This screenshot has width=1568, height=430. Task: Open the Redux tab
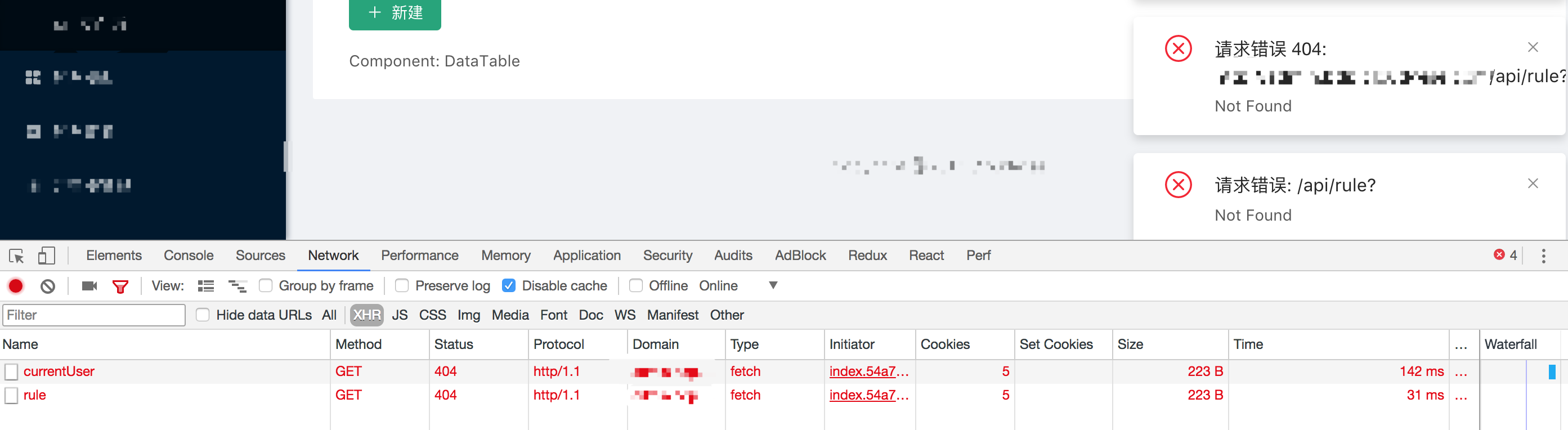867,256
